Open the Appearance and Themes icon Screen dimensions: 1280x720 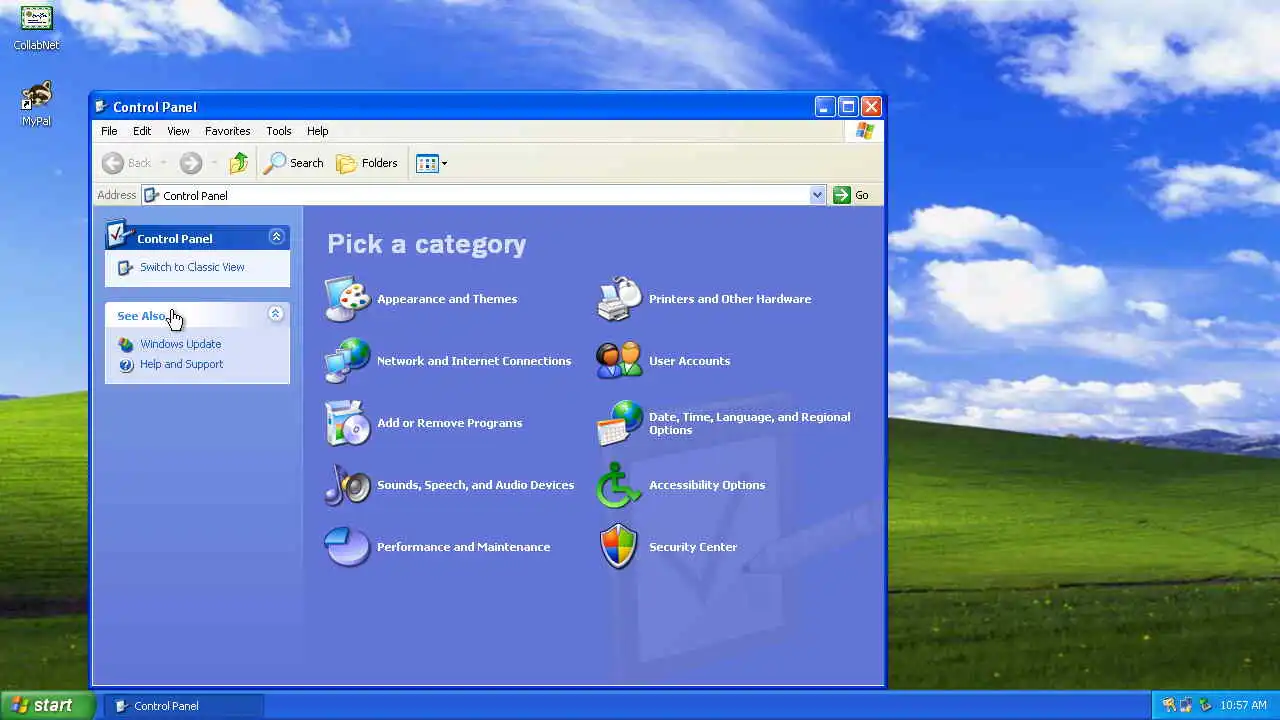click(x=347, y=299)
